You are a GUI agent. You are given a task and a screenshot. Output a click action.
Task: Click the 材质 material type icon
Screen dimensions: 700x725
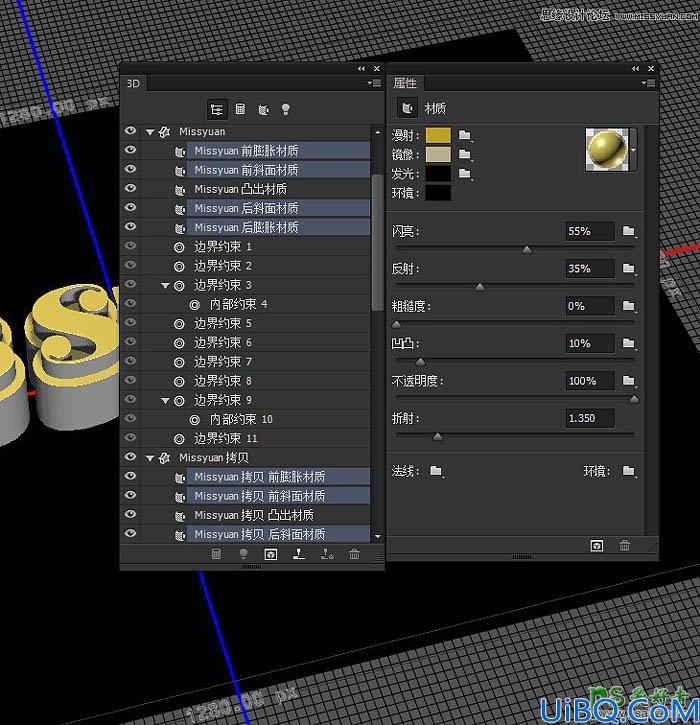point(407,108)
